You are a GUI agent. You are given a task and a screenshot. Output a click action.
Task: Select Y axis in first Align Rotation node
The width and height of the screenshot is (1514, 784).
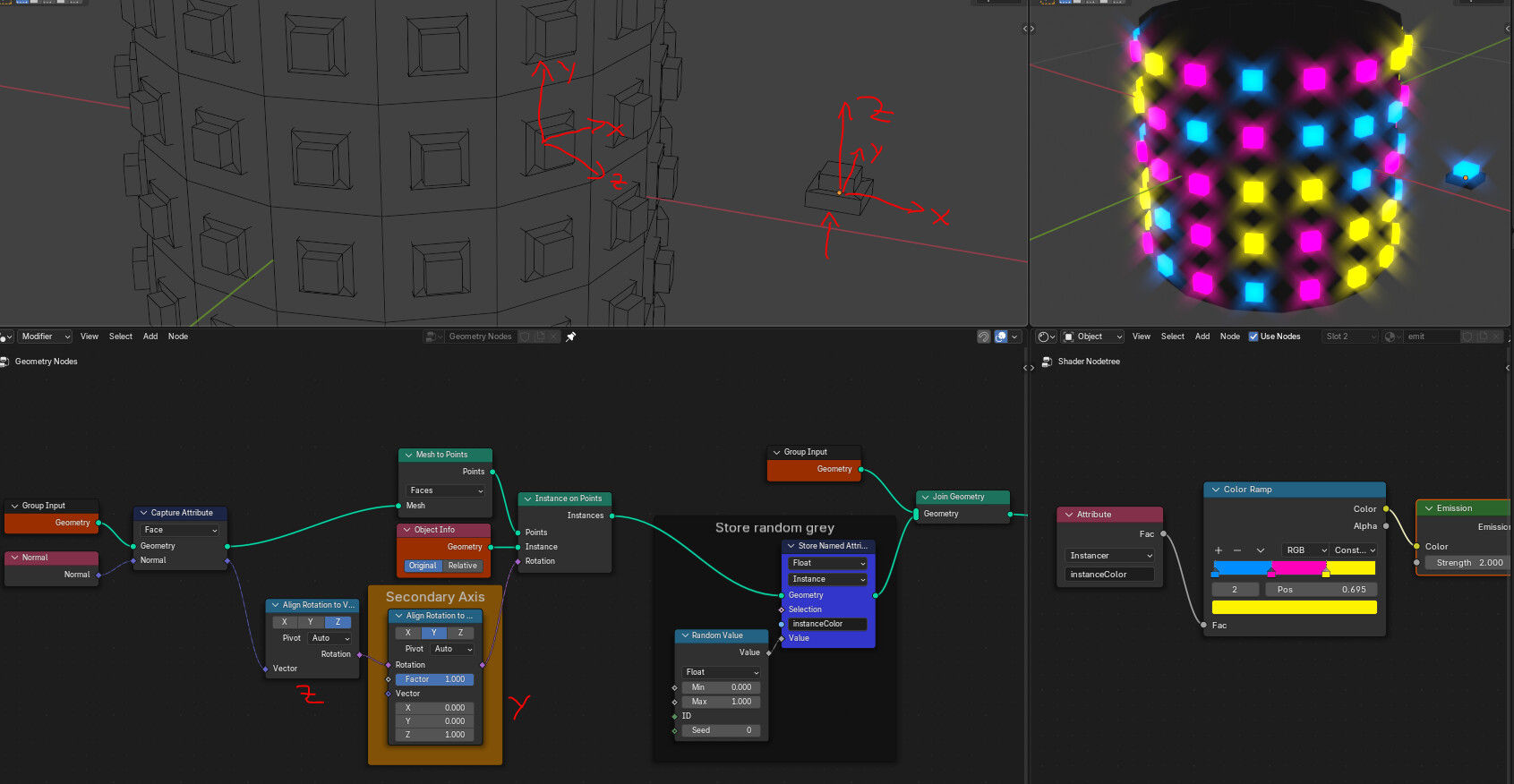[x=311, y=622]
